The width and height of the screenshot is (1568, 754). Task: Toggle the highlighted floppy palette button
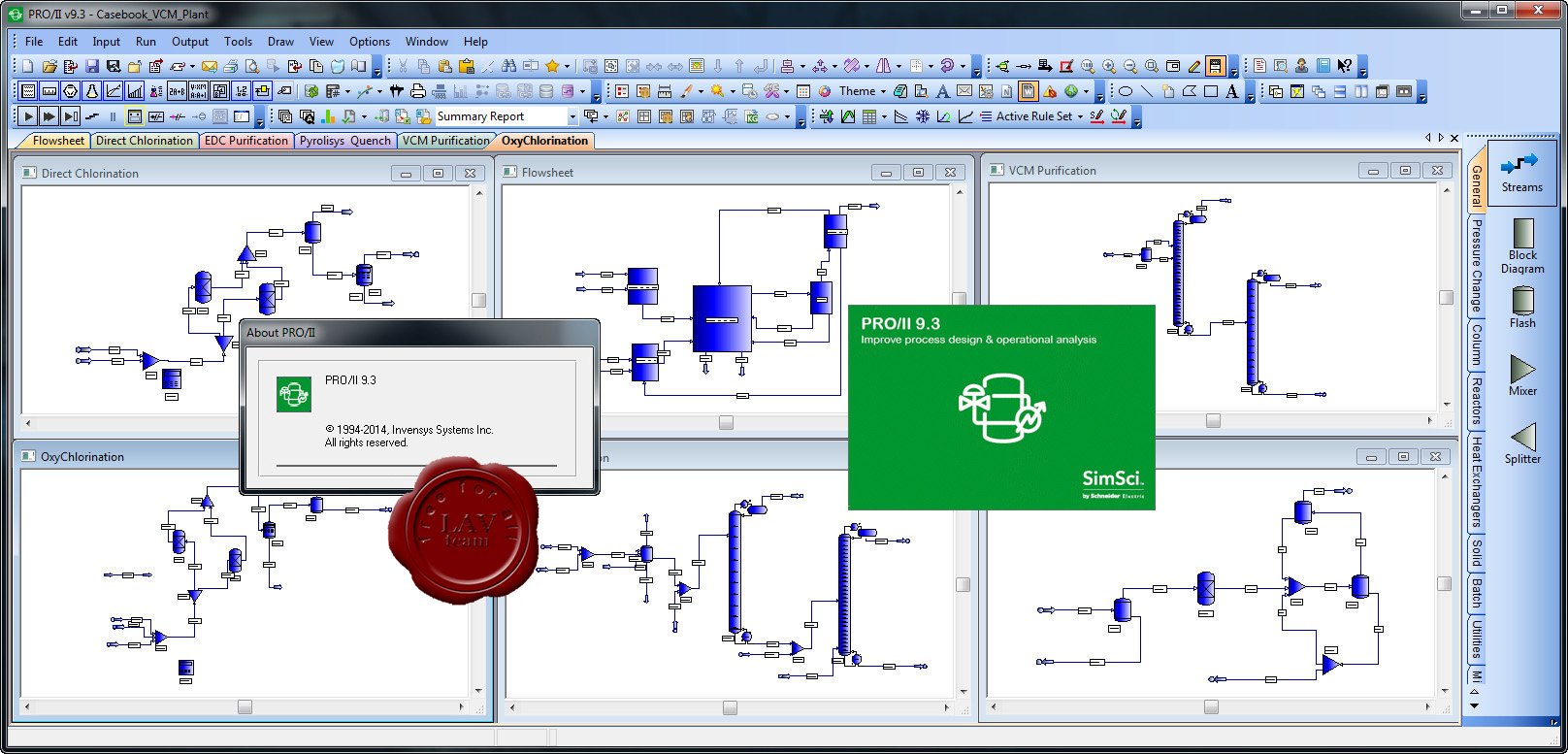coord(1216,66)
